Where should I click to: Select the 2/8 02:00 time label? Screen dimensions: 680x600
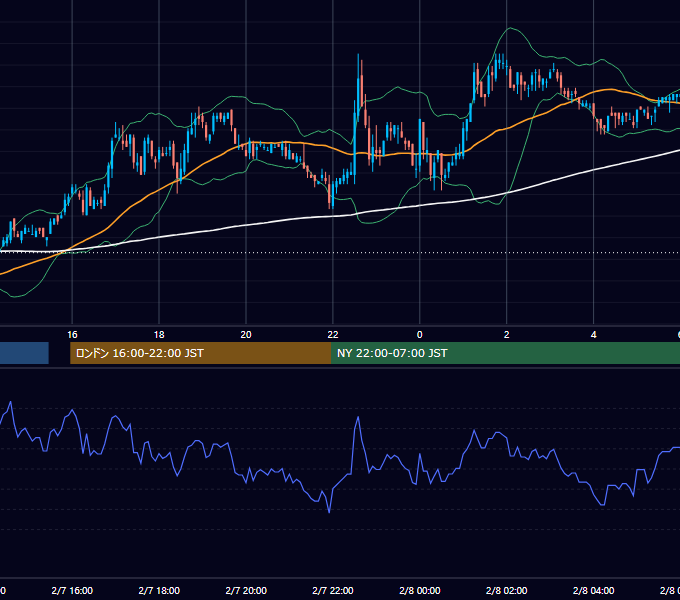tap(507, 590)
